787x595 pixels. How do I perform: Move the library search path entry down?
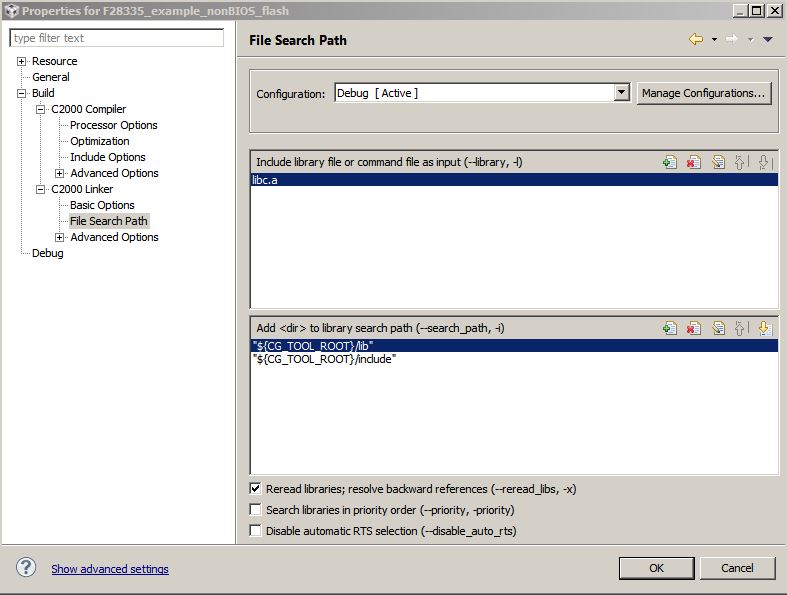764,328
